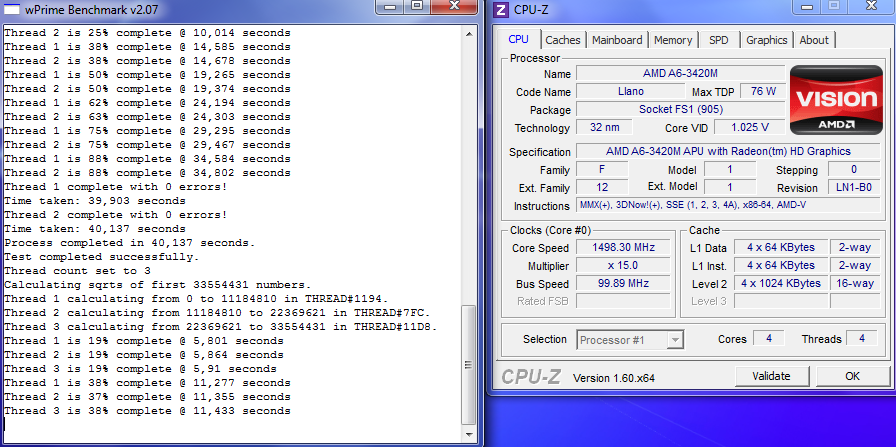Viewport: 896px width, 447px height.
Task: Click the AMD Vision logo in CPU-Z
Action: point(836,100)
